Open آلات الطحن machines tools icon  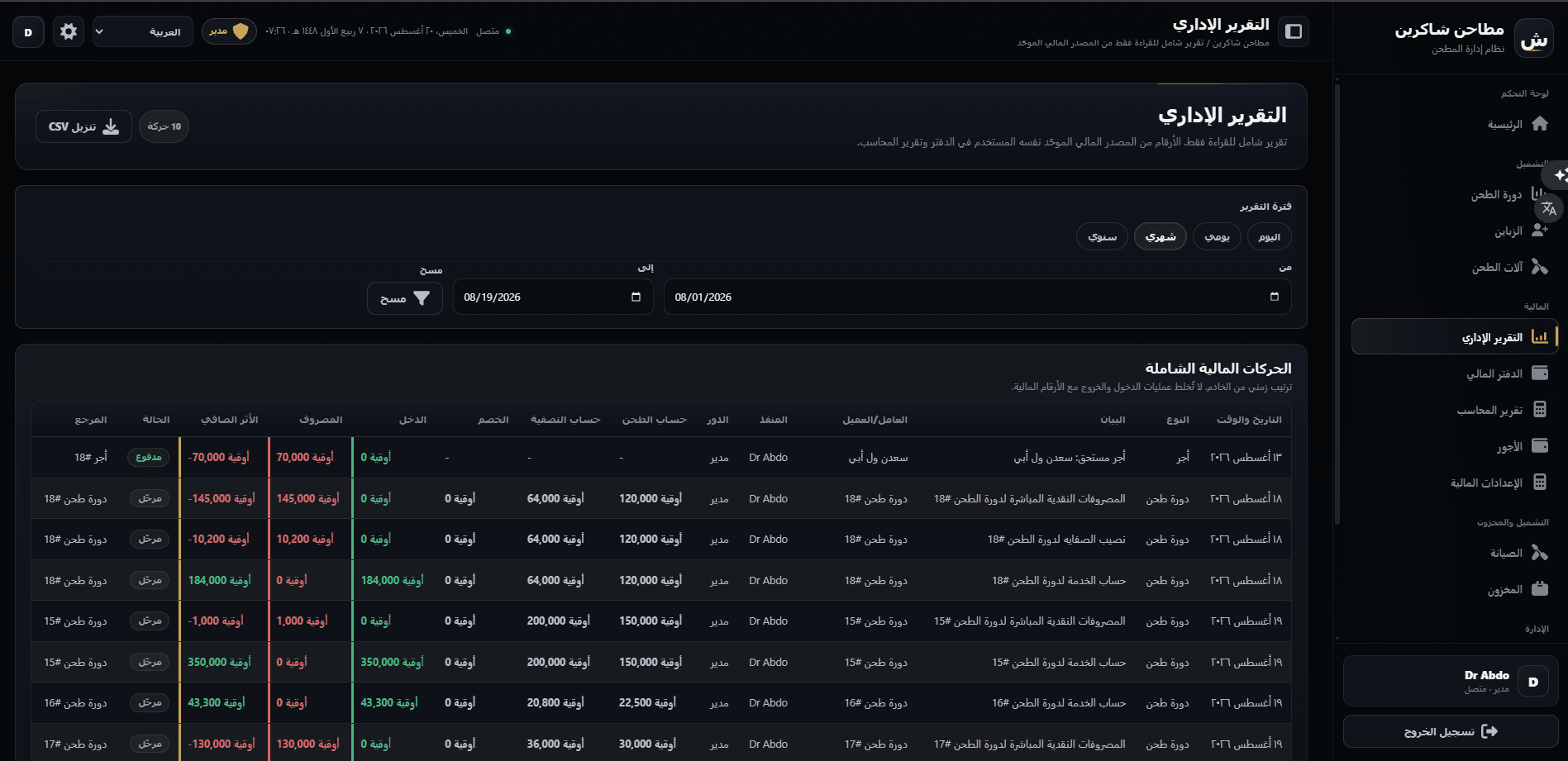coord(1539,267)
